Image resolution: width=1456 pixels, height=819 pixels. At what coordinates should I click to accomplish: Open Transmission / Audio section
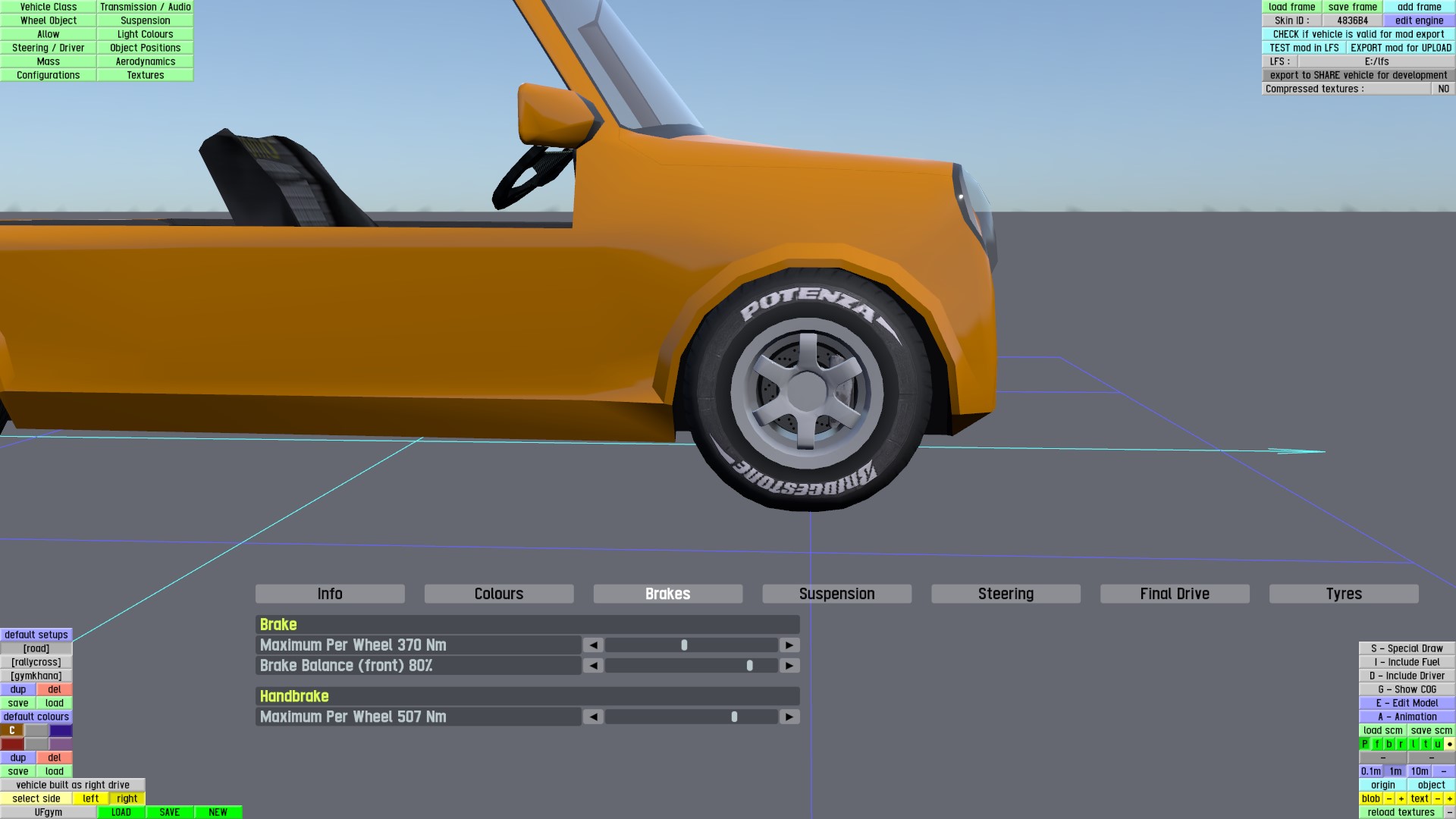pos(145,7)
